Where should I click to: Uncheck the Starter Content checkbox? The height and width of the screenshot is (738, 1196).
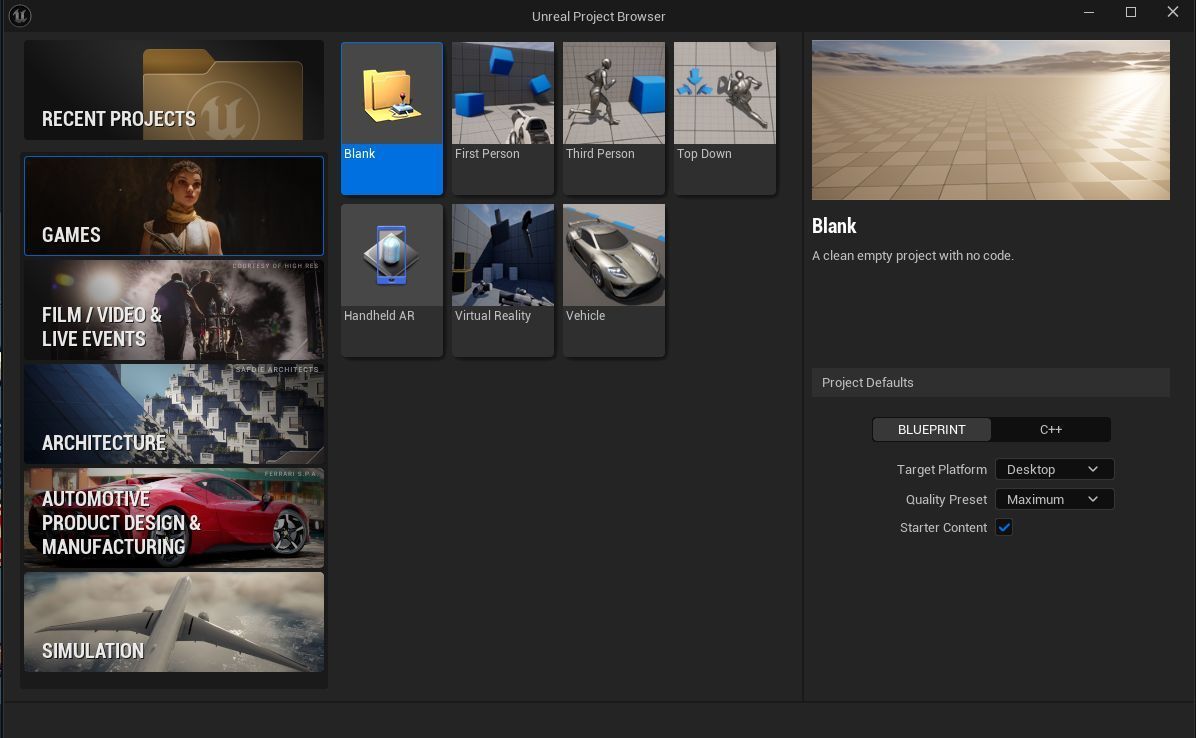coord(1004,528)
